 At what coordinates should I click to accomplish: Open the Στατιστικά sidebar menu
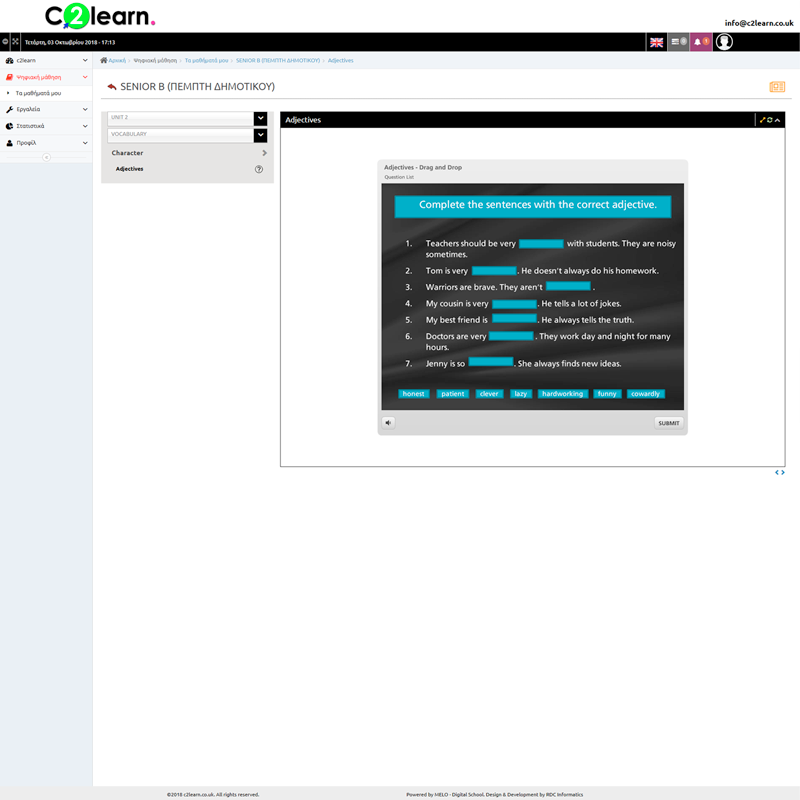[46, 126]
